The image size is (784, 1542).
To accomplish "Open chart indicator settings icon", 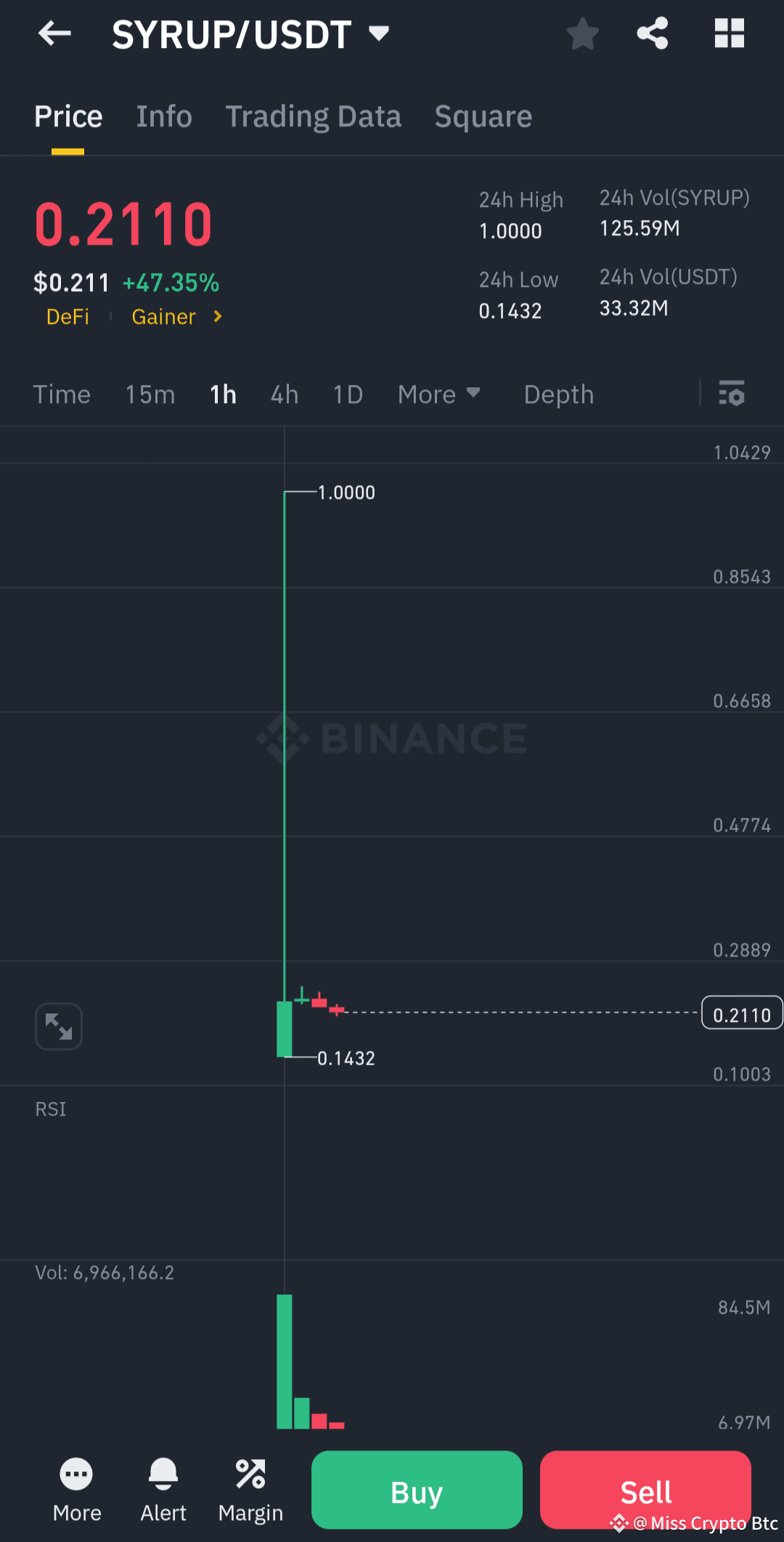I will tap(731, 394).
